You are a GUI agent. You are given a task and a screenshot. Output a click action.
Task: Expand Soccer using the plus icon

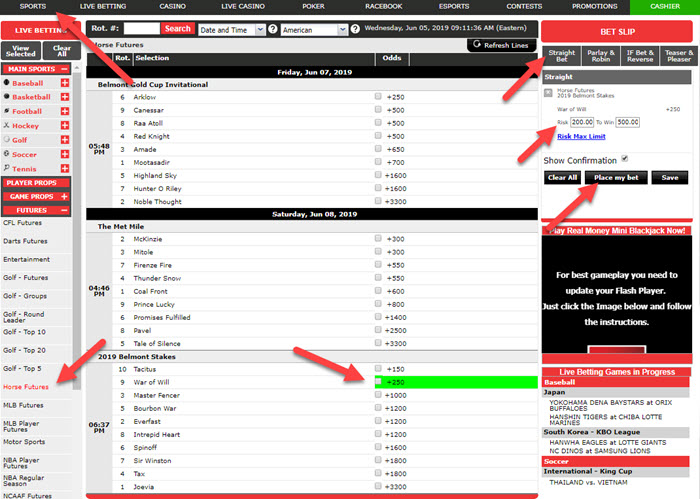(x=65, y=154)
